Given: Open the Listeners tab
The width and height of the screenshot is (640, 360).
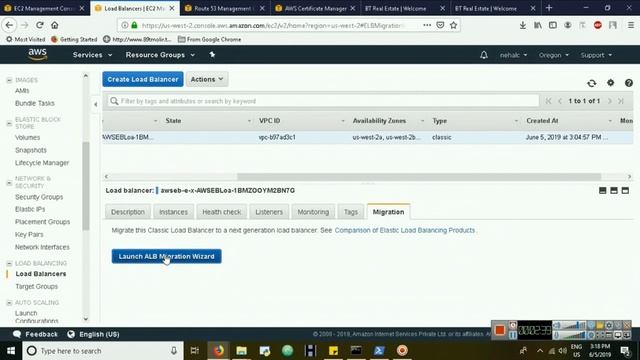Looking at the screenshot, I should [x=269, y=212].
